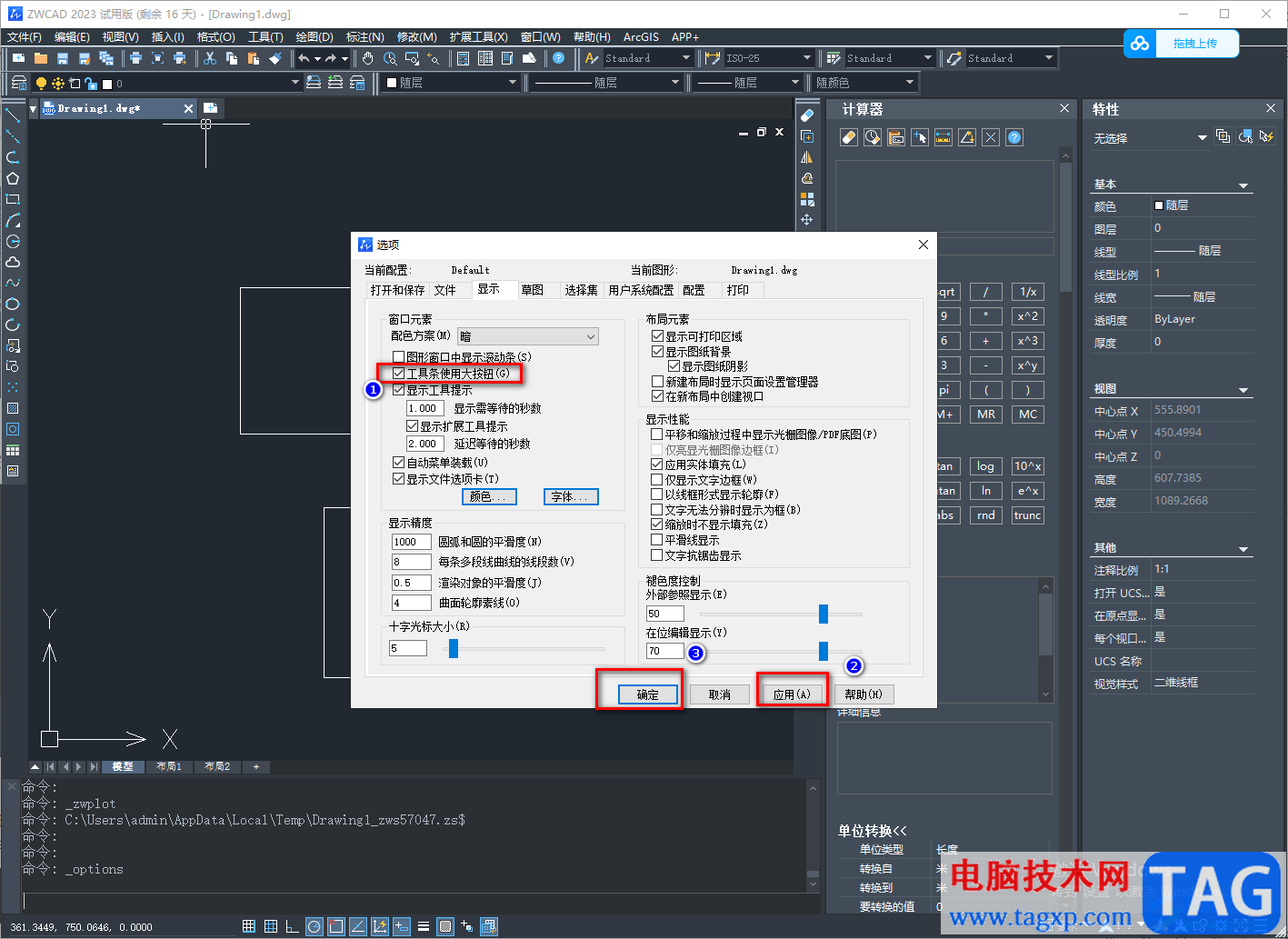Click the 颜色... button
The image size is (1288, 939).
click(x=490, y=496)
